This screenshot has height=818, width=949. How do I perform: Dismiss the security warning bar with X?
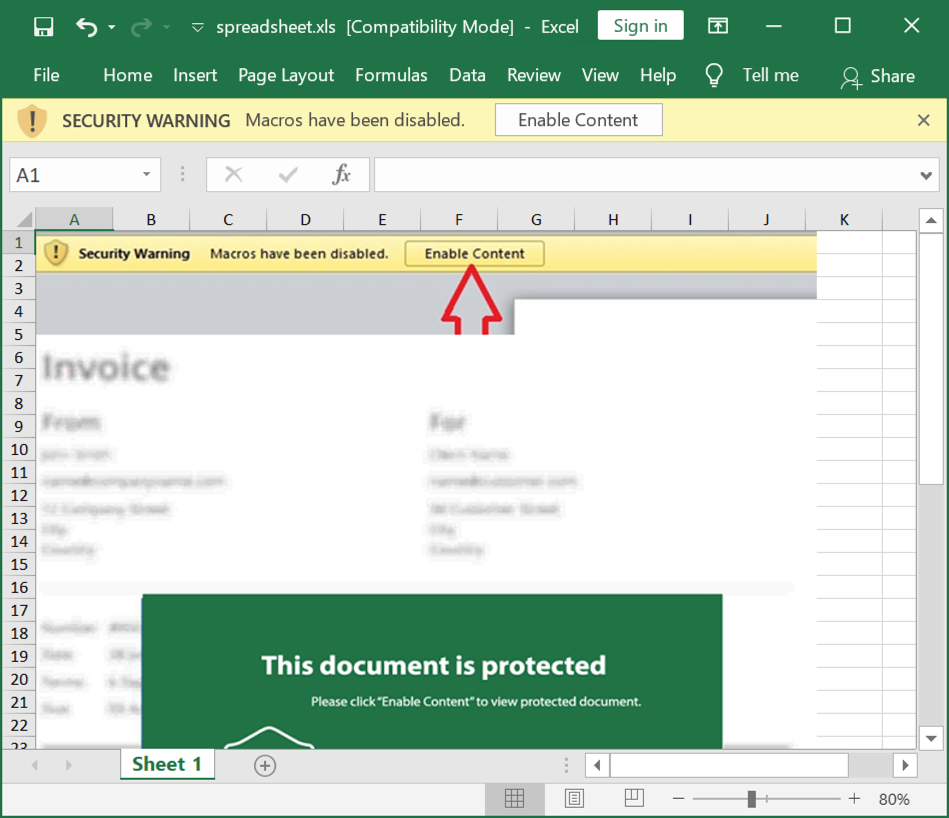tap(924, 120)
